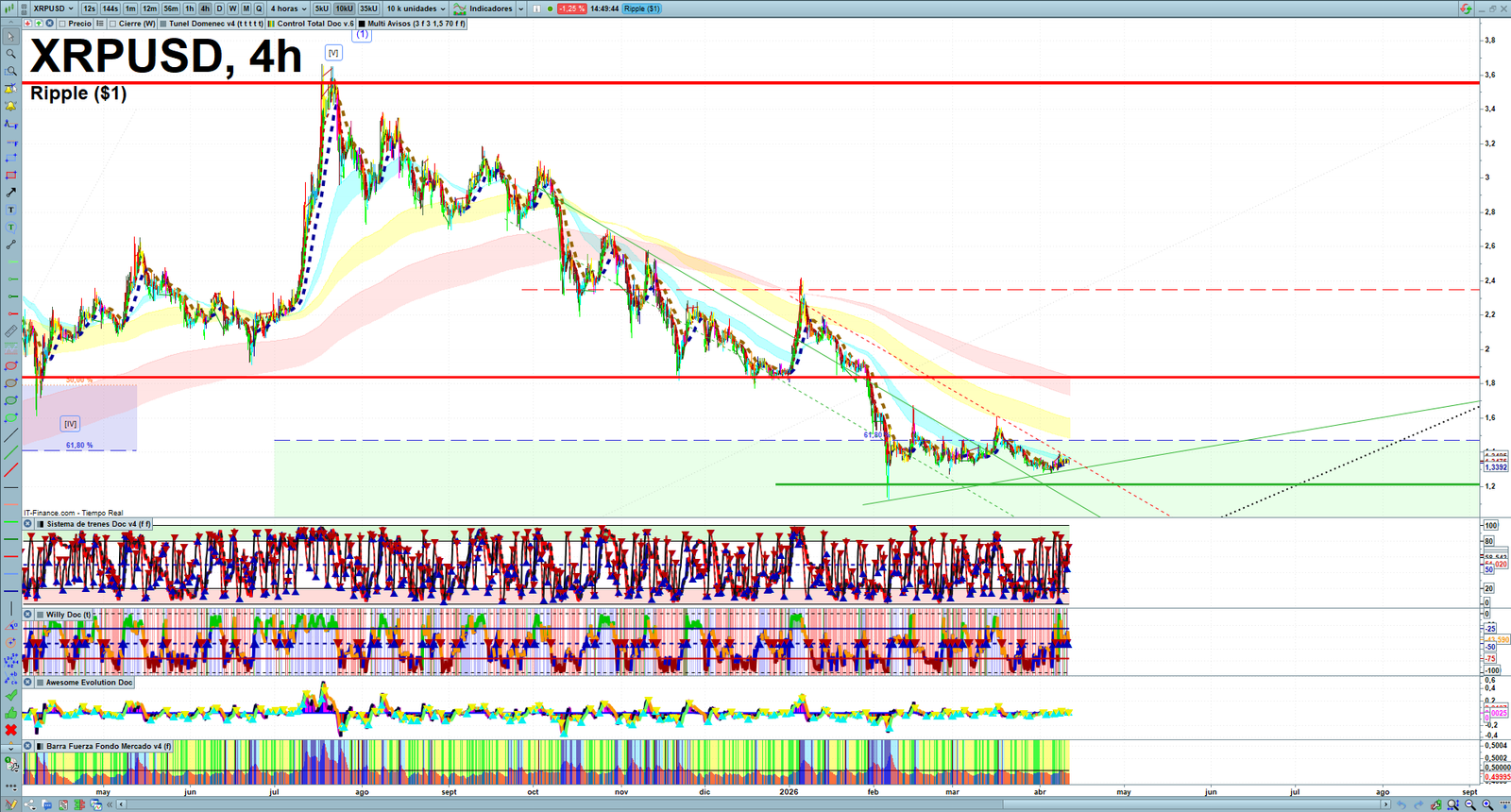This screenshot has height=812, width=1511.
Task: Click the chart style icon at top-left corner
Action: click(x=11, y=8)
